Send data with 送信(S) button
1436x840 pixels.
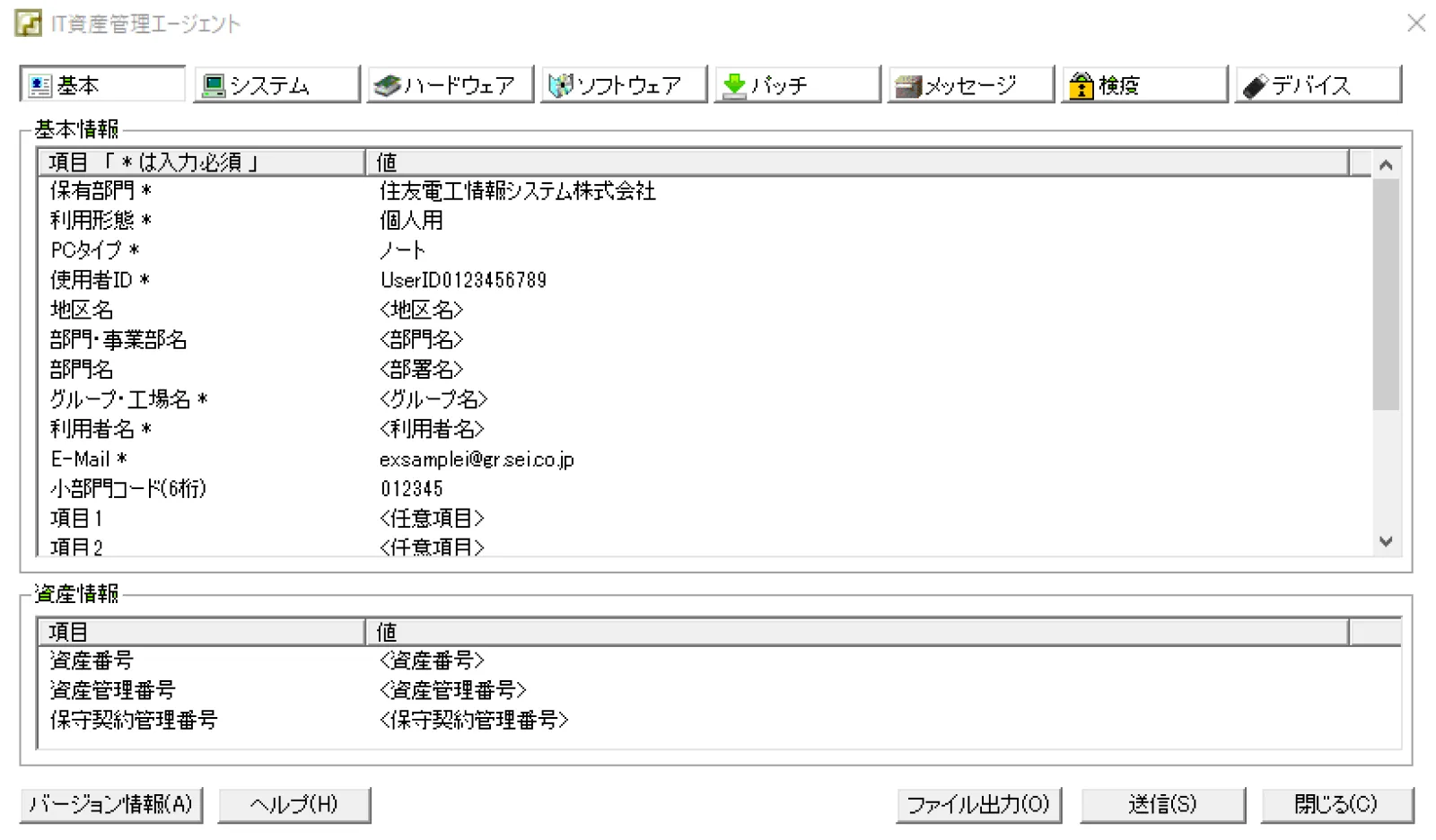[x=1162, y=804]
